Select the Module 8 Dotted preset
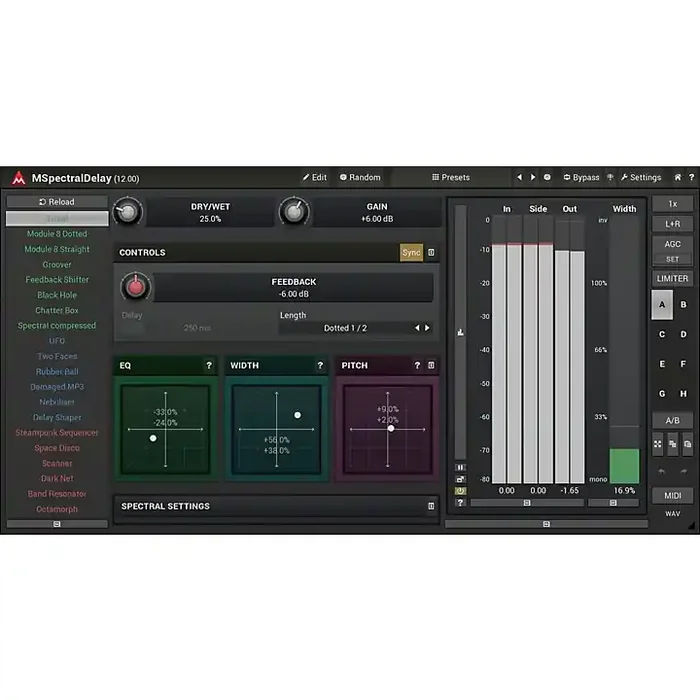 (57, 233)
